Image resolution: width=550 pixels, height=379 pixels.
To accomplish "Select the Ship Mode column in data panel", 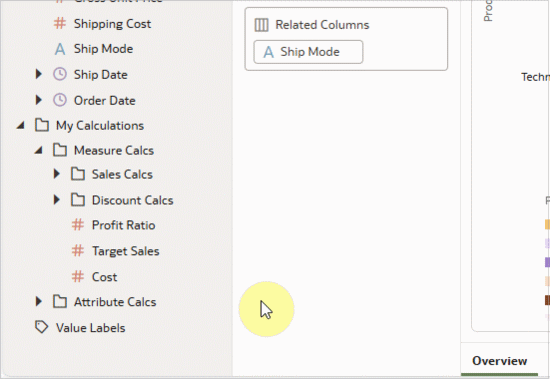I will pyautogui.click(x=103, y=49).
